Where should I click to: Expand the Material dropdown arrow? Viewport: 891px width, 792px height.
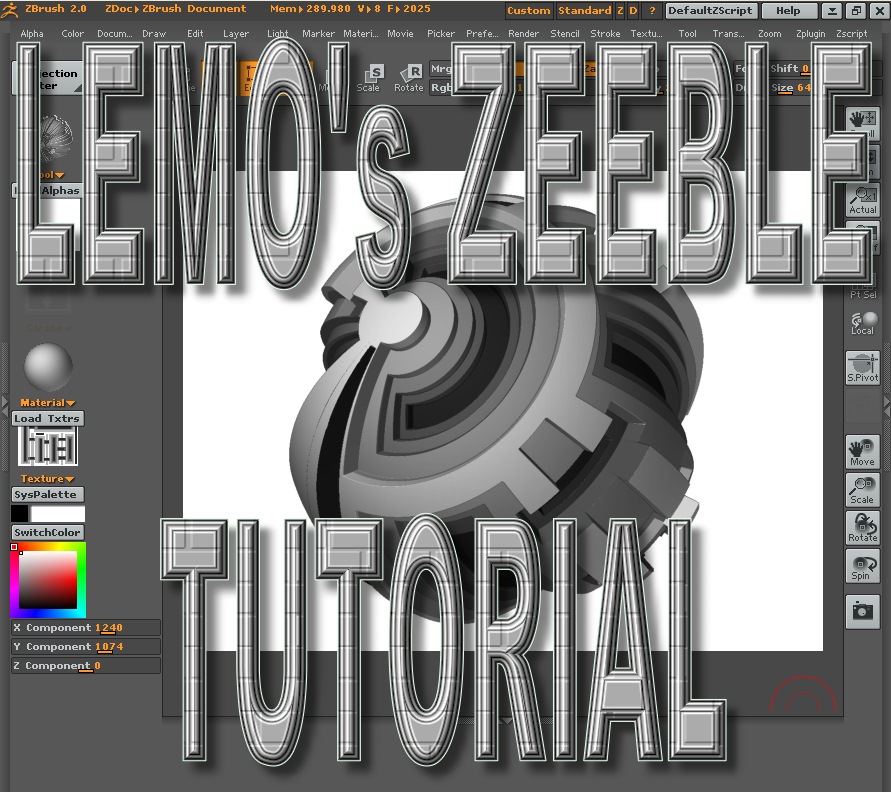(70, 403)
